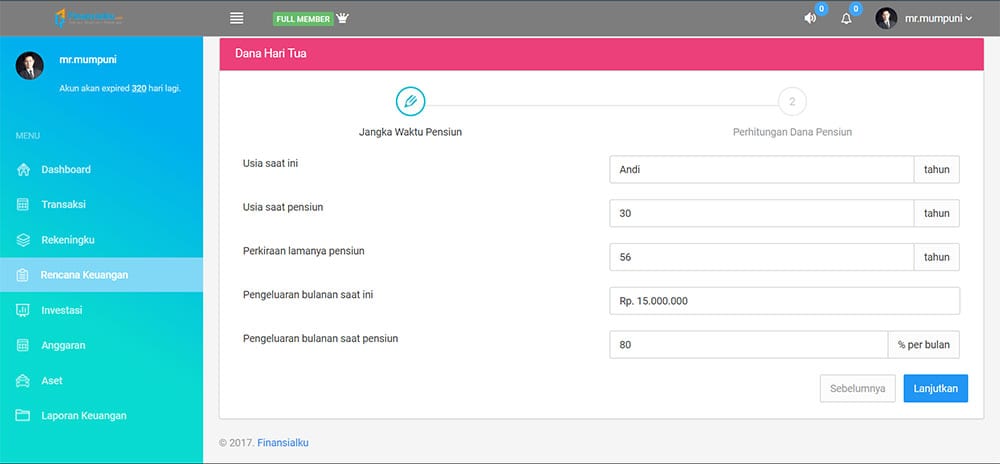The image size is (1000, 464).
Task: Click the hamburger menu icon in header
Action: pos(237,18)
